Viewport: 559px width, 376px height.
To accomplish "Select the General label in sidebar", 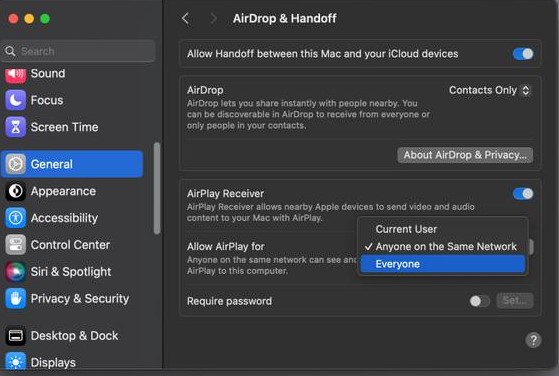I will [x=52, y=164].
